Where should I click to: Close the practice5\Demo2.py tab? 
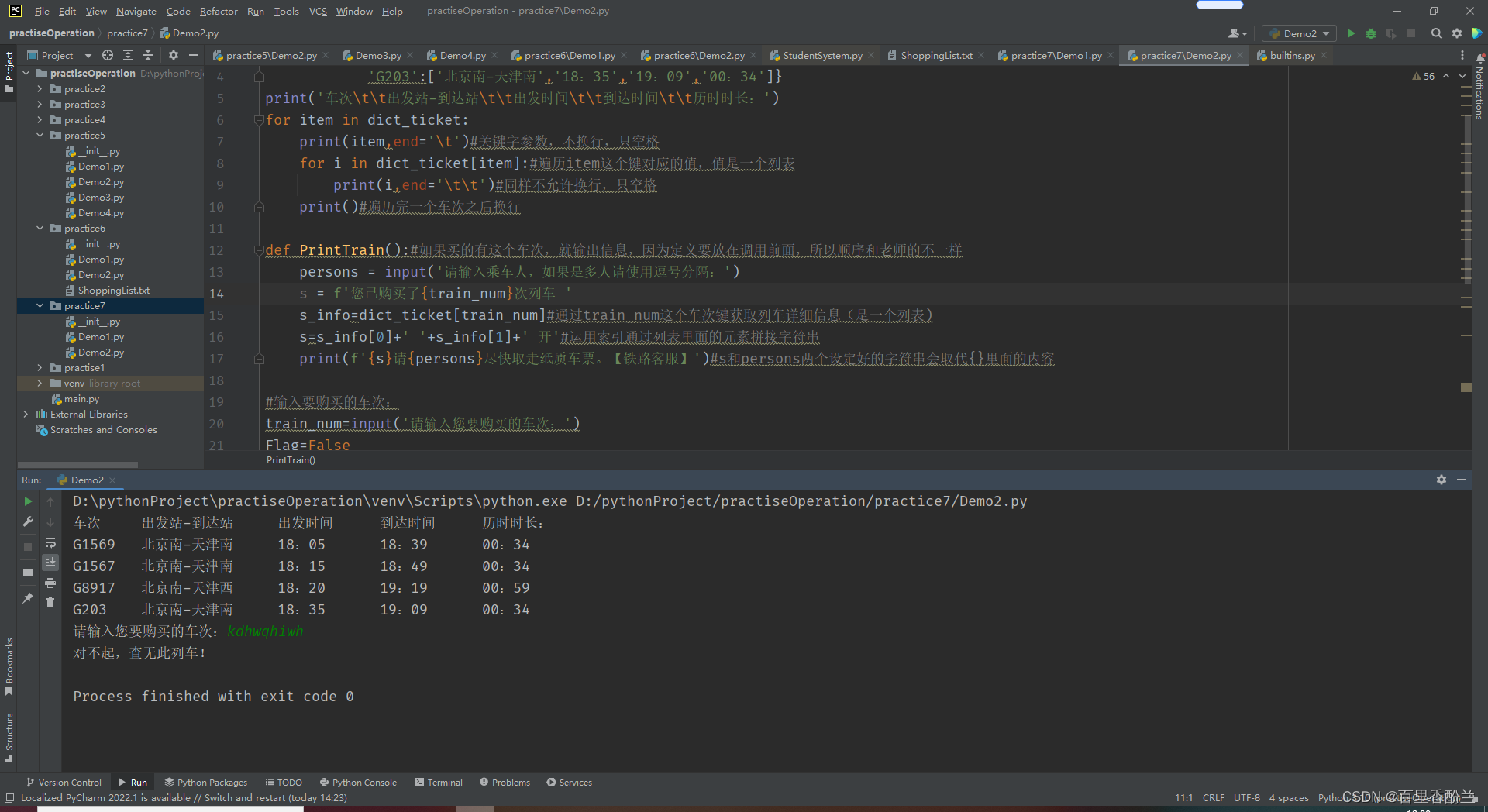pos(325,55)
